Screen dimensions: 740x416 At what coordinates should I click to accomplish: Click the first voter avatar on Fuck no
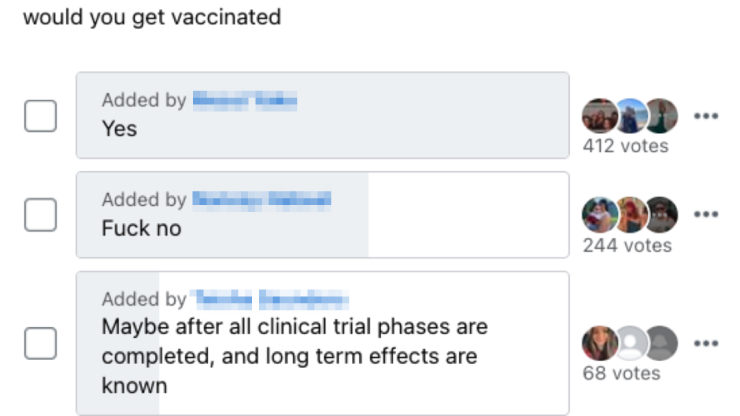[x=598, y=214]
